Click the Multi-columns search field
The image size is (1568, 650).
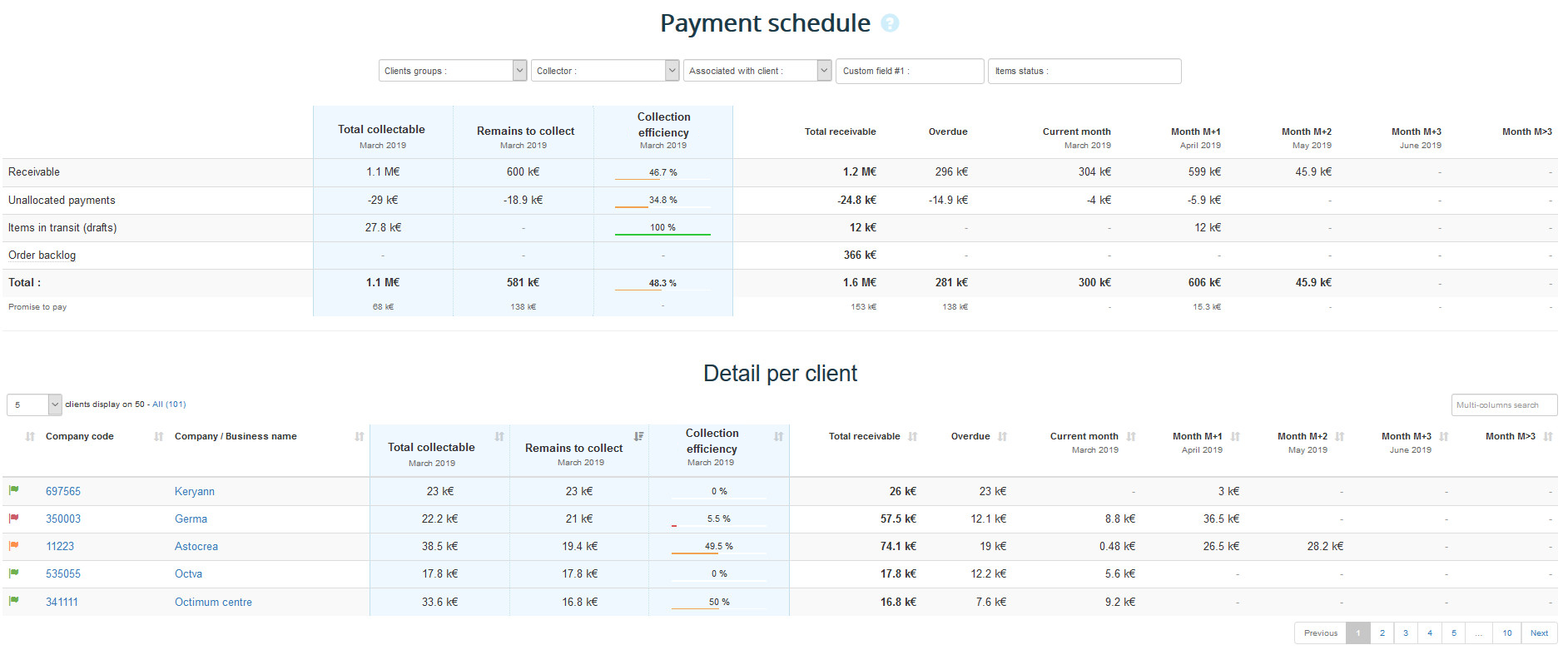point(1504,405)
